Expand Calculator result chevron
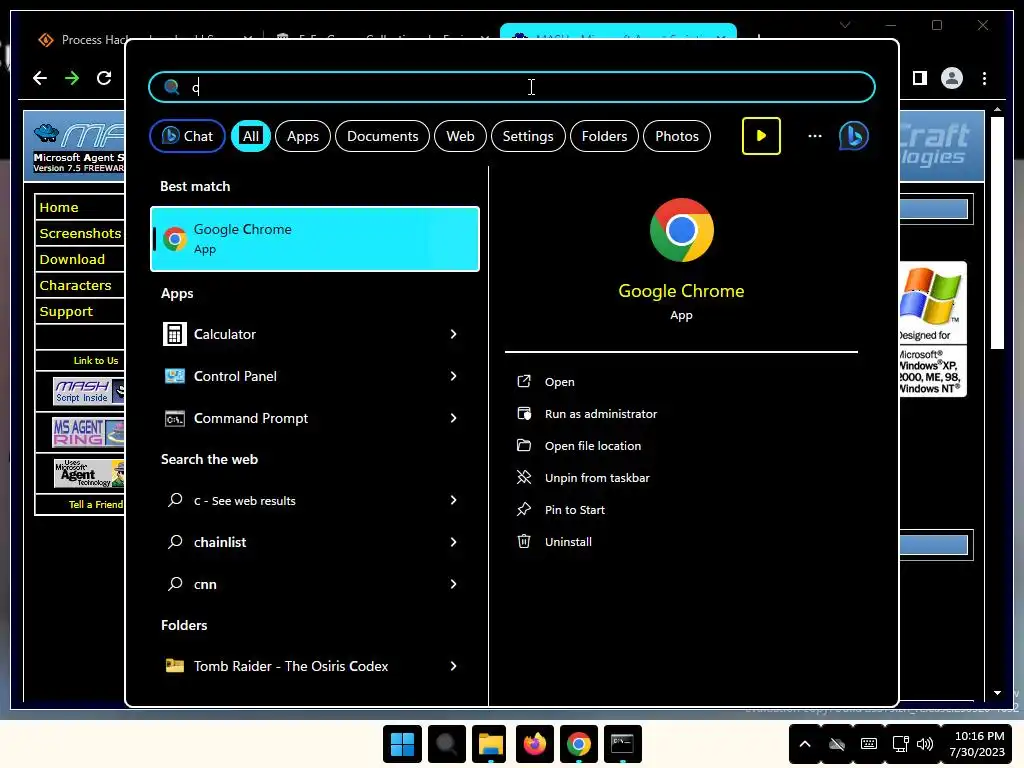Screen dimensions: 1024x768 (453, 334)
